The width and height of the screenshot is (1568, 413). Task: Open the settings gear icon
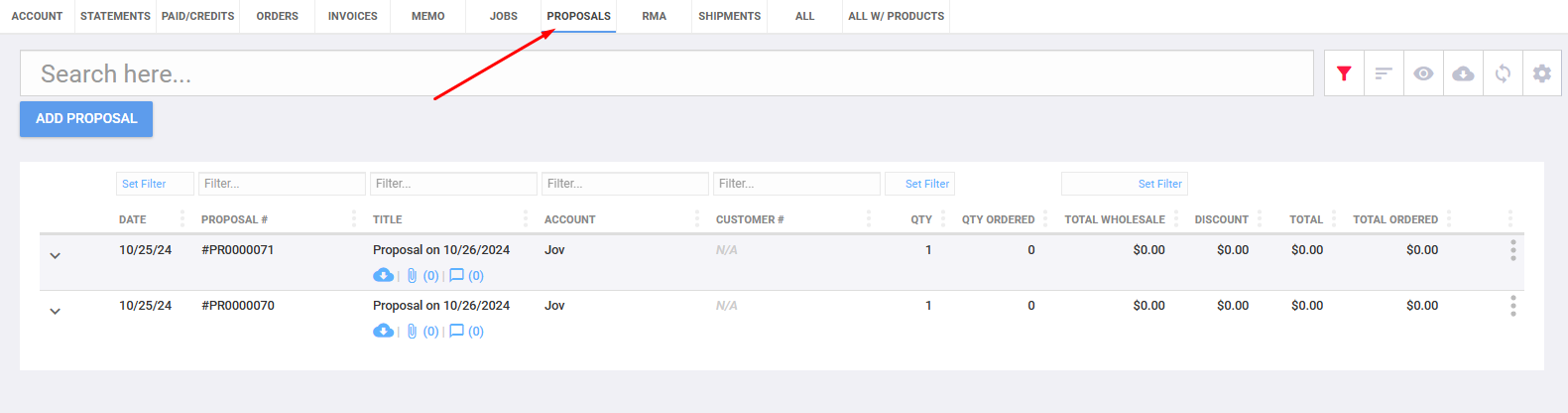pyautogui.click(x=1542, y=73)
